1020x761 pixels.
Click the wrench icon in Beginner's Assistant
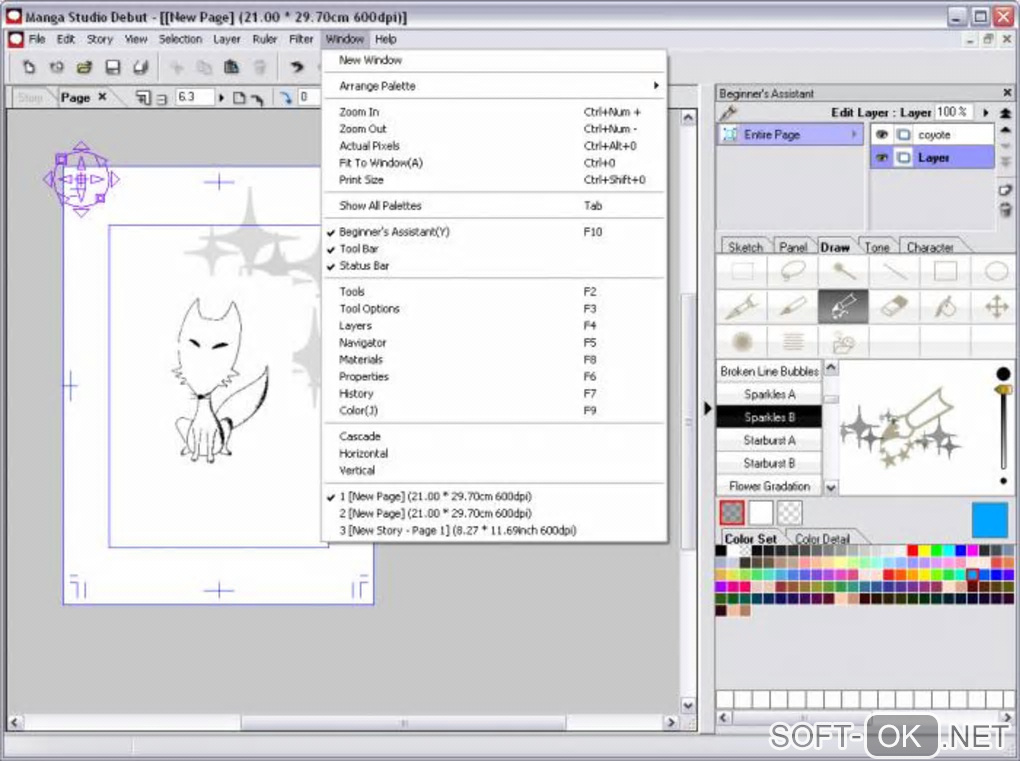pyautogui.click(x=728, y=113)
